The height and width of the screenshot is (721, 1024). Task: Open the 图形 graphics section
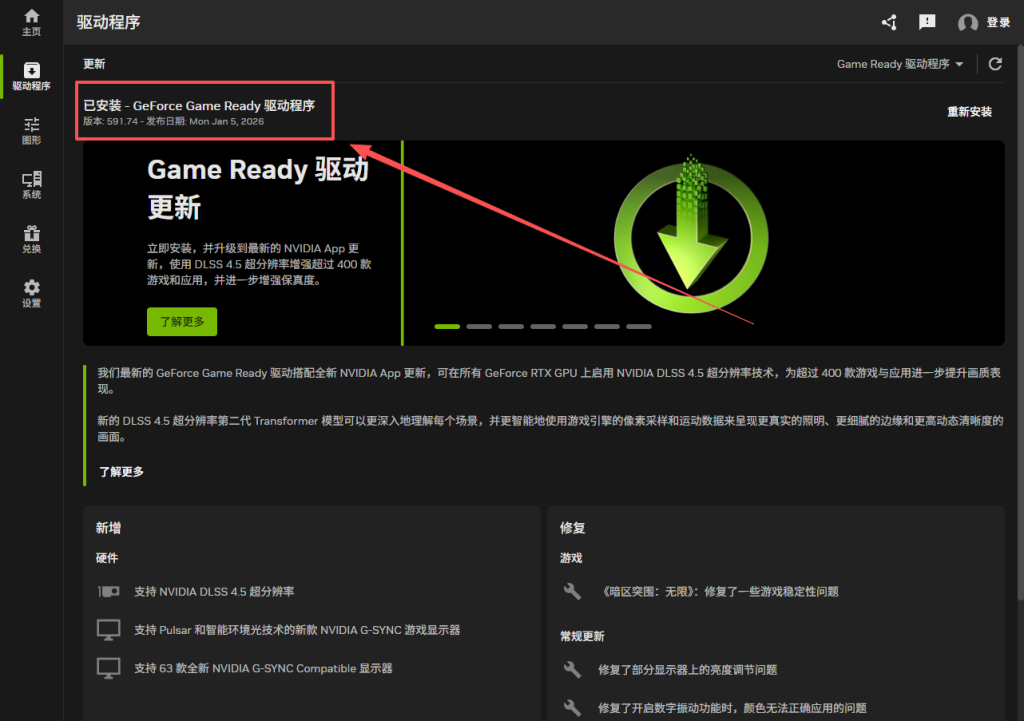coord(31,130)
